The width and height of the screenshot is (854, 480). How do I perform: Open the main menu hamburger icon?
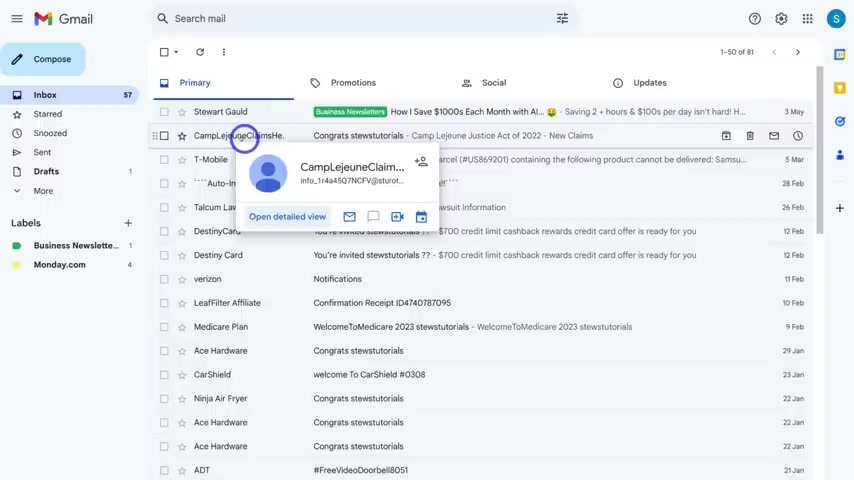point(17,19)
